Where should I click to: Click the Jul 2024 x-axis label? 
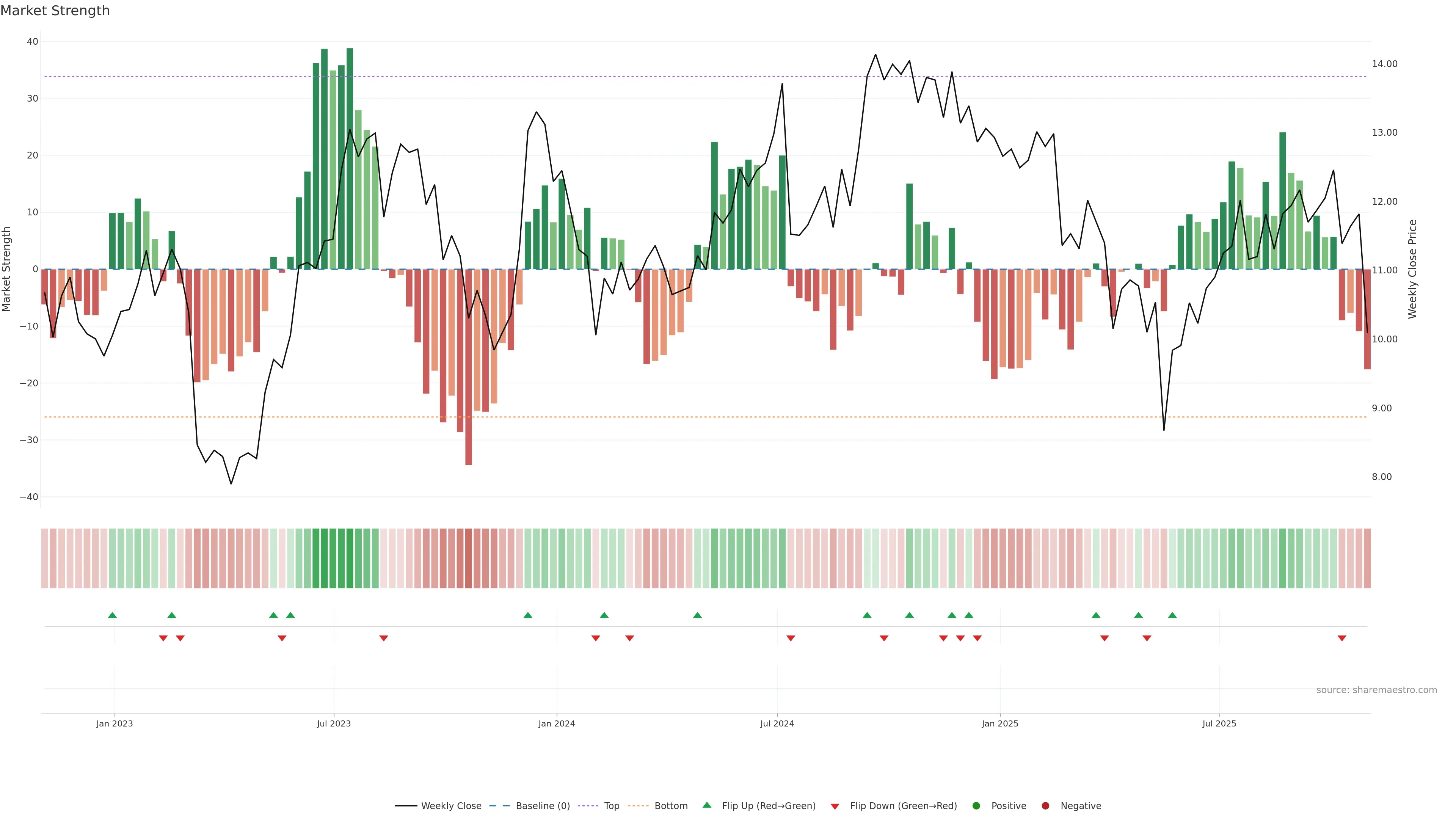pyautogui.click(x=777, y=723)
